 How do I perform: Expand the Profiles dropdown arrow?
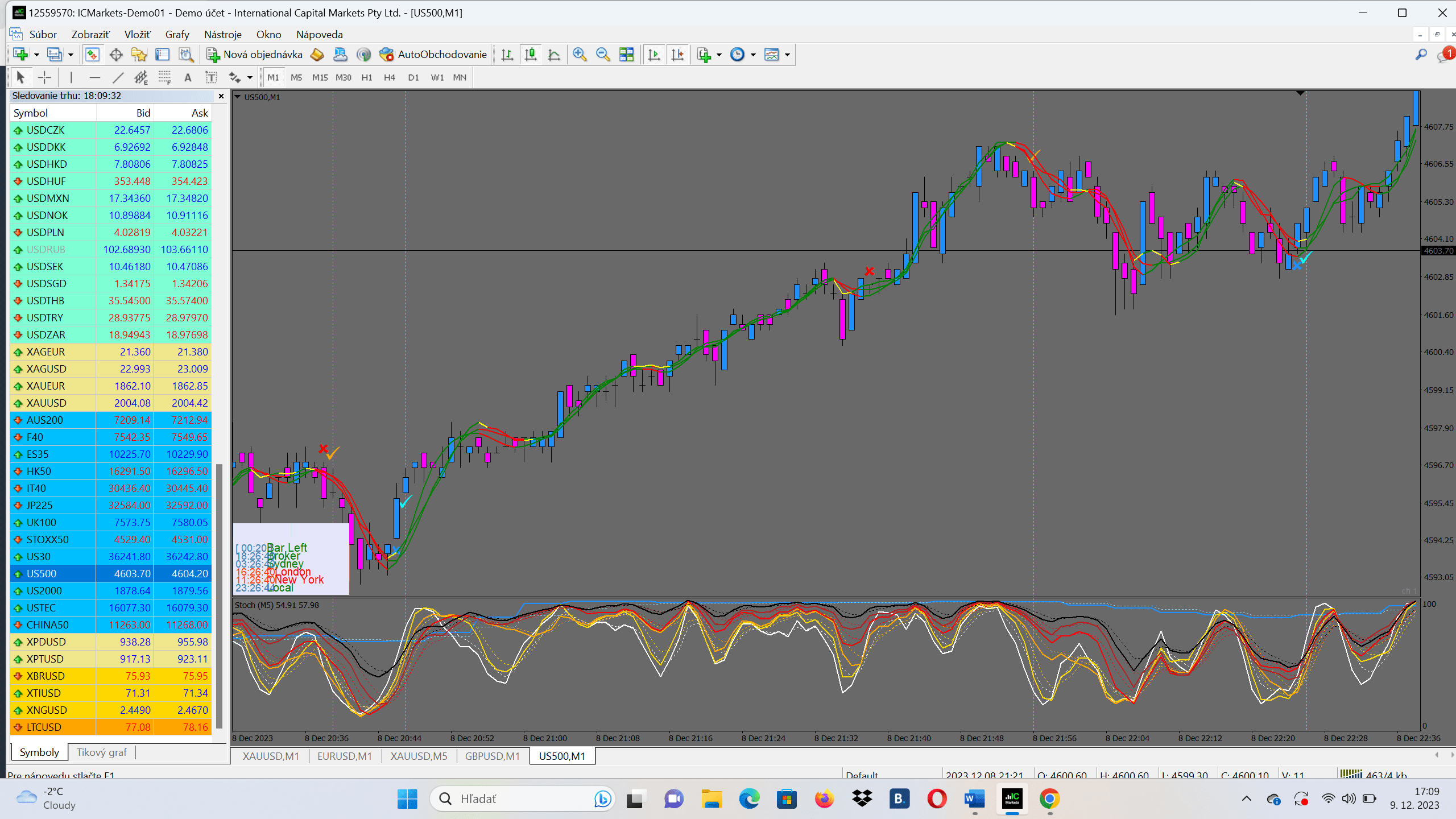coord(71,55)
